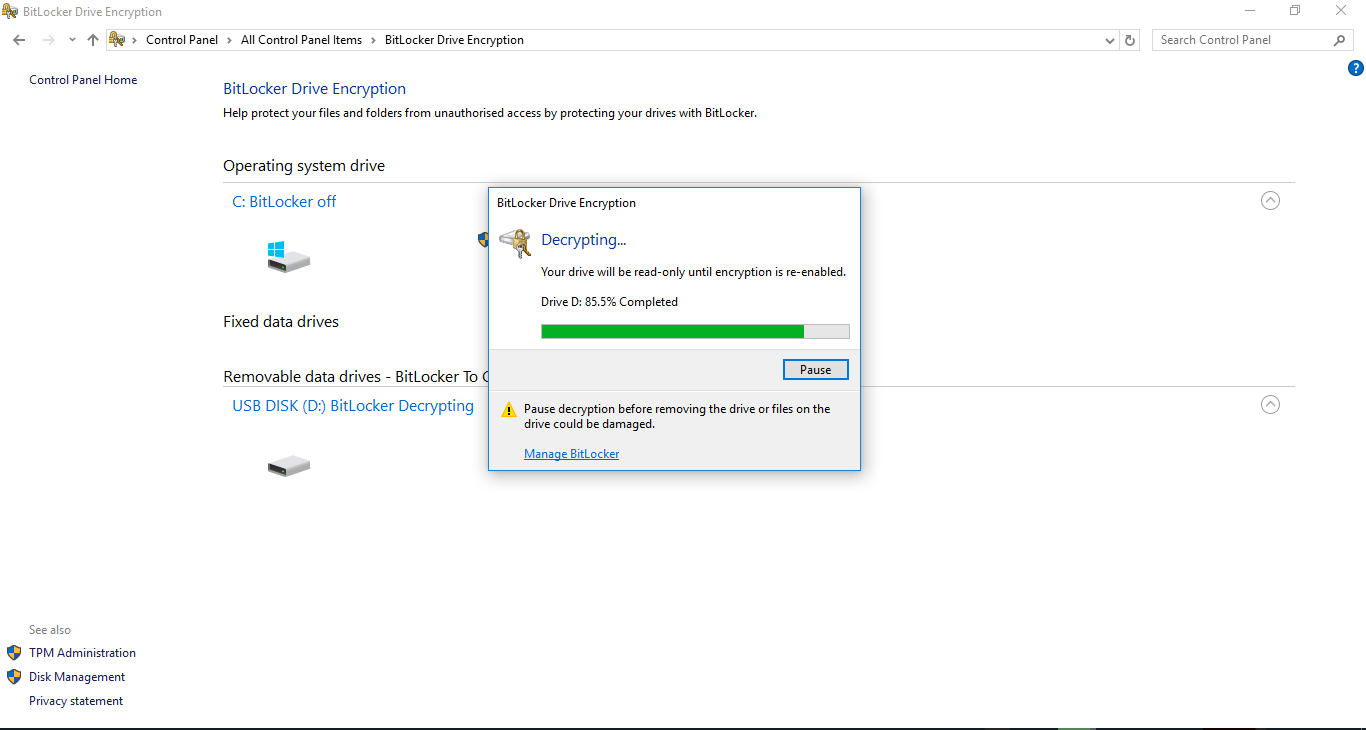The image size is (1366, 730).
Task: Click the search magnifier icon
Action: coord(1340,40)
